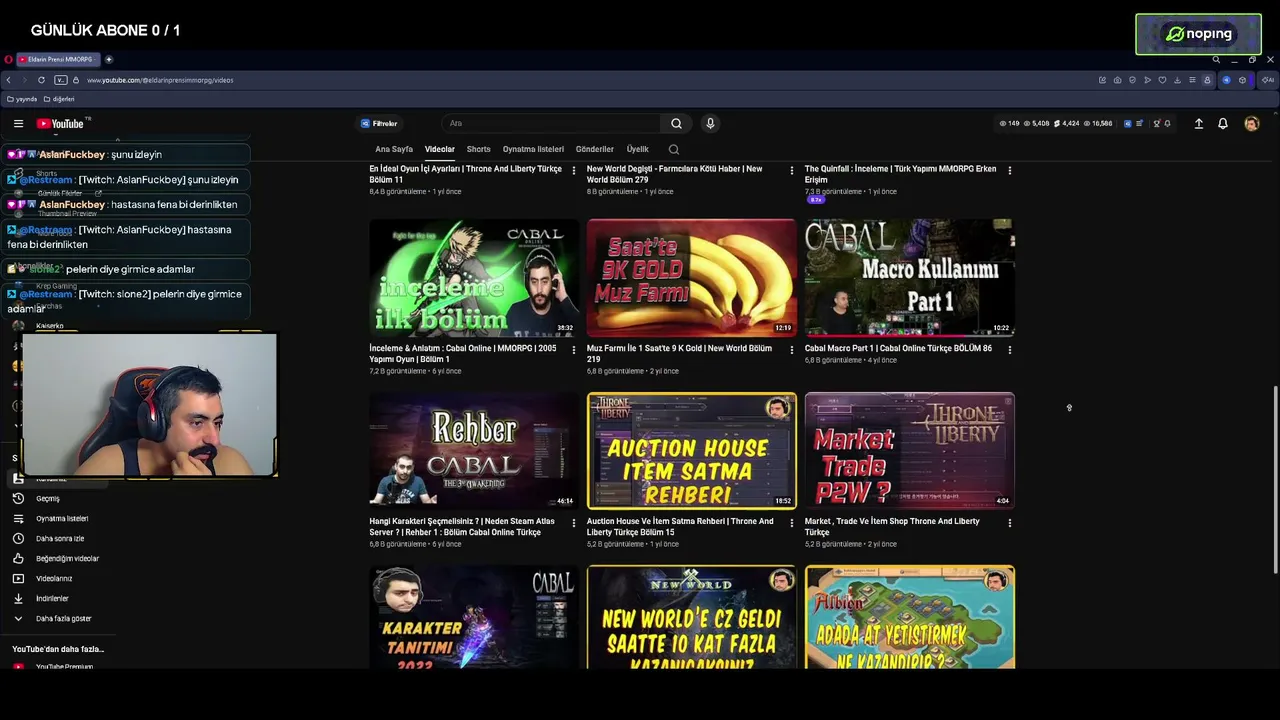Viewport: 1280px width, 720px height.
Task: Open the Rehber Cabal thumbnail
Action: (x=474, y=451)
